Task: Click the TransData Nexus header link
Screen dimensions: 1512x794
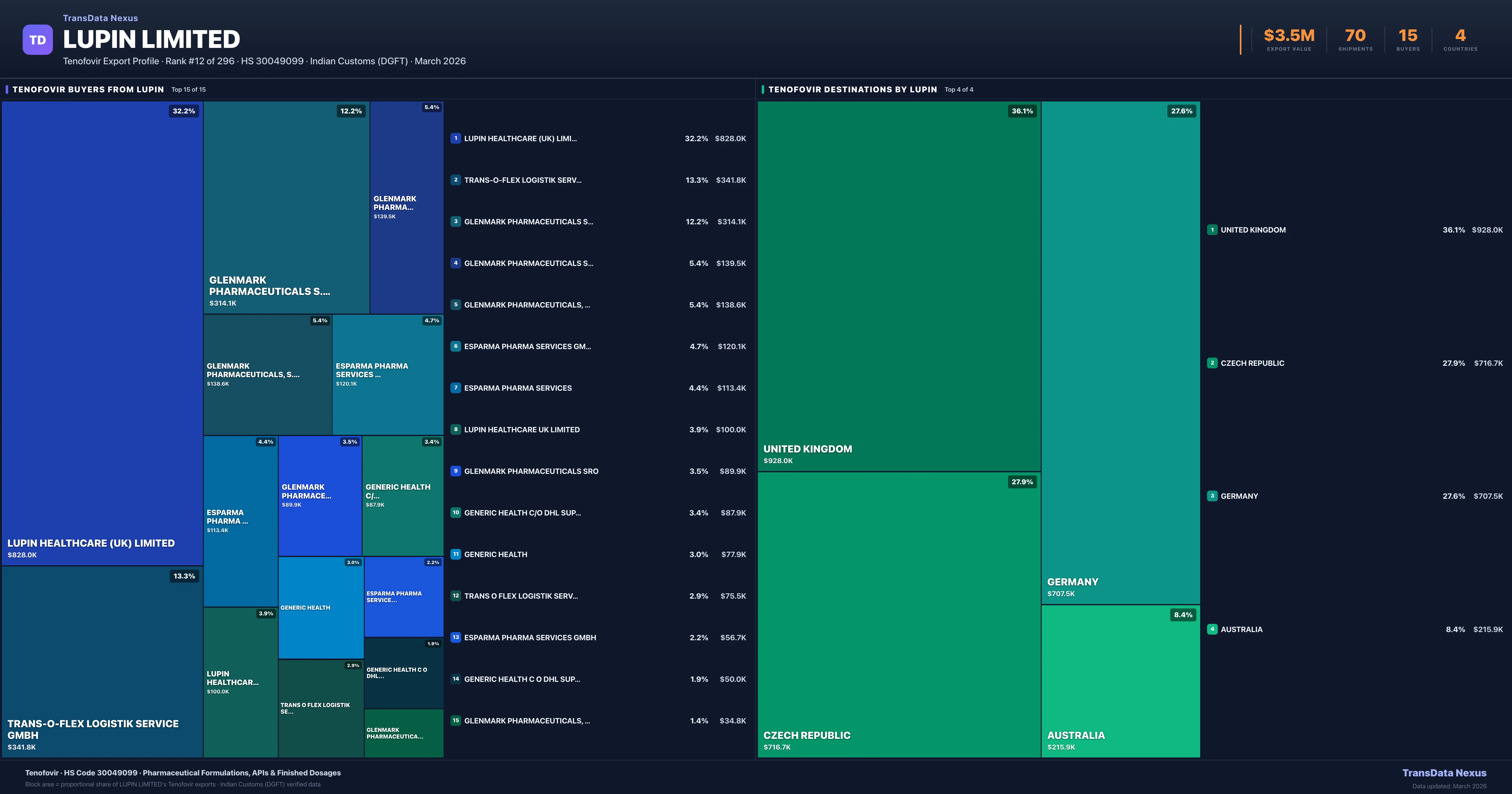Action: [x=100, y=18]
